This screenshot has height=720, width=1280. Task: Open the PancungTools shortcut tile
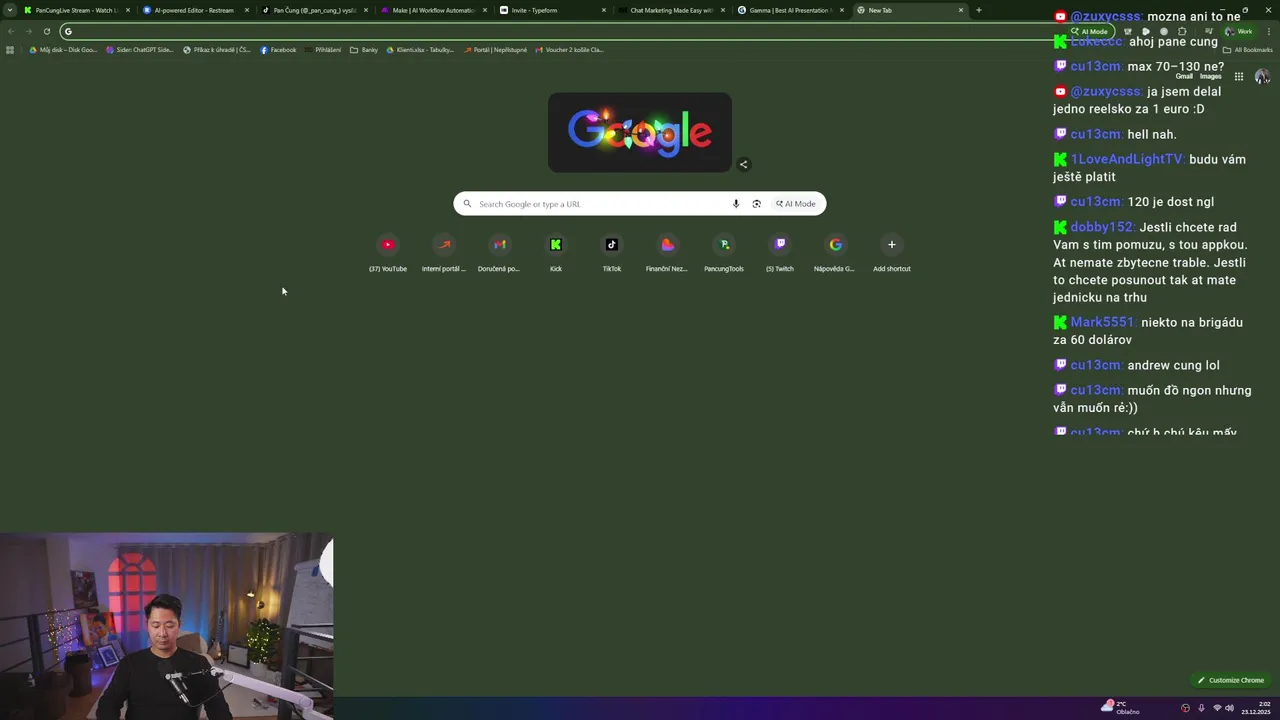724,253
